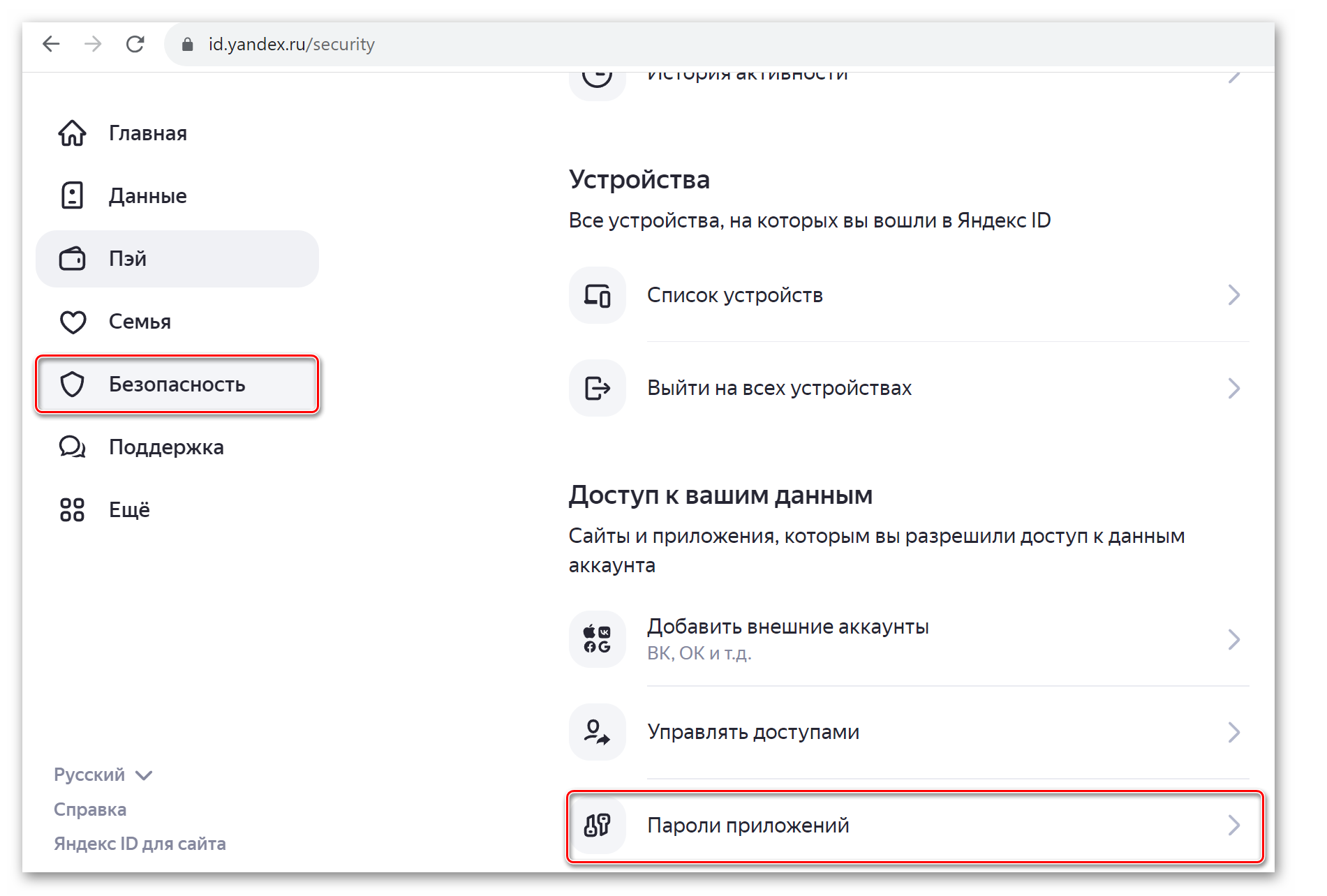Open the Поддержка sidebar item

tap(177, 447)
